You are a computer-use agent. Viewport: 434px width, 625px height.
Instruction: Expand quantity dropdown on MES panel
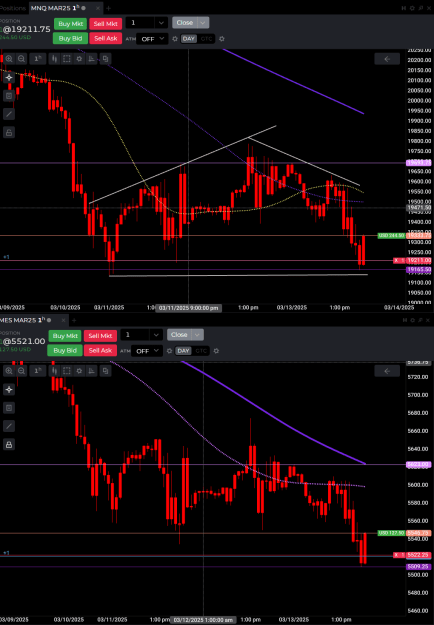156,335
